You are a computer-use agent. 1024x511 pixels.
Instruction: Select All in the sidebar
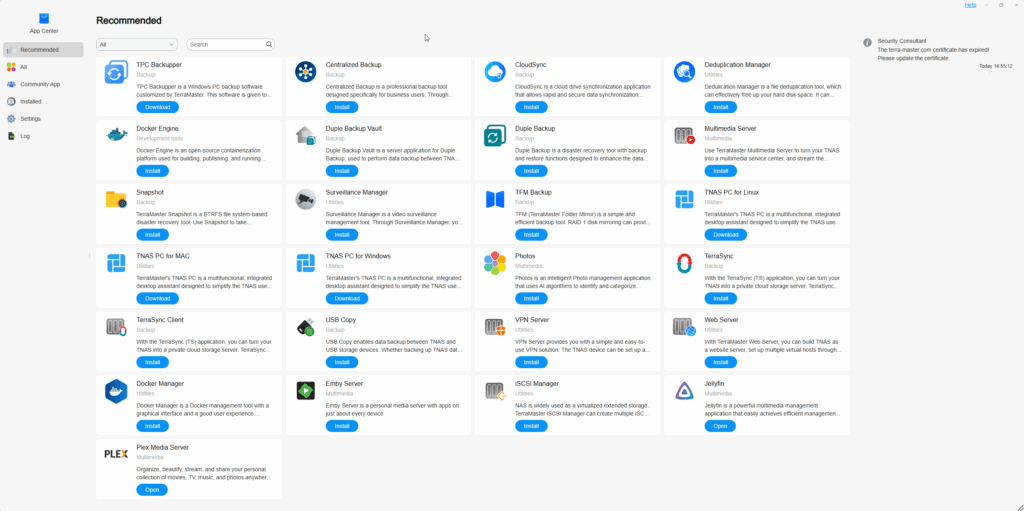point(43,67)
